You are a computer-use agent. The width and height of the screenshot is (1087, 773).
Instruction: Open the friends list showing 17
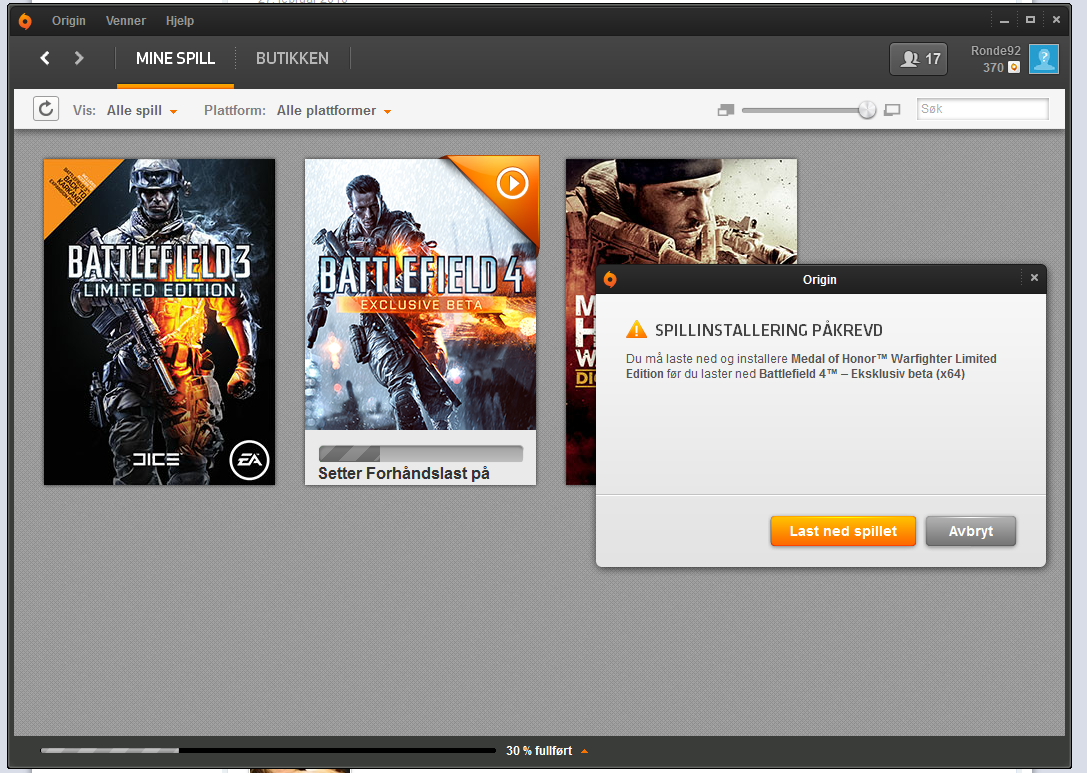pos(919,59)
